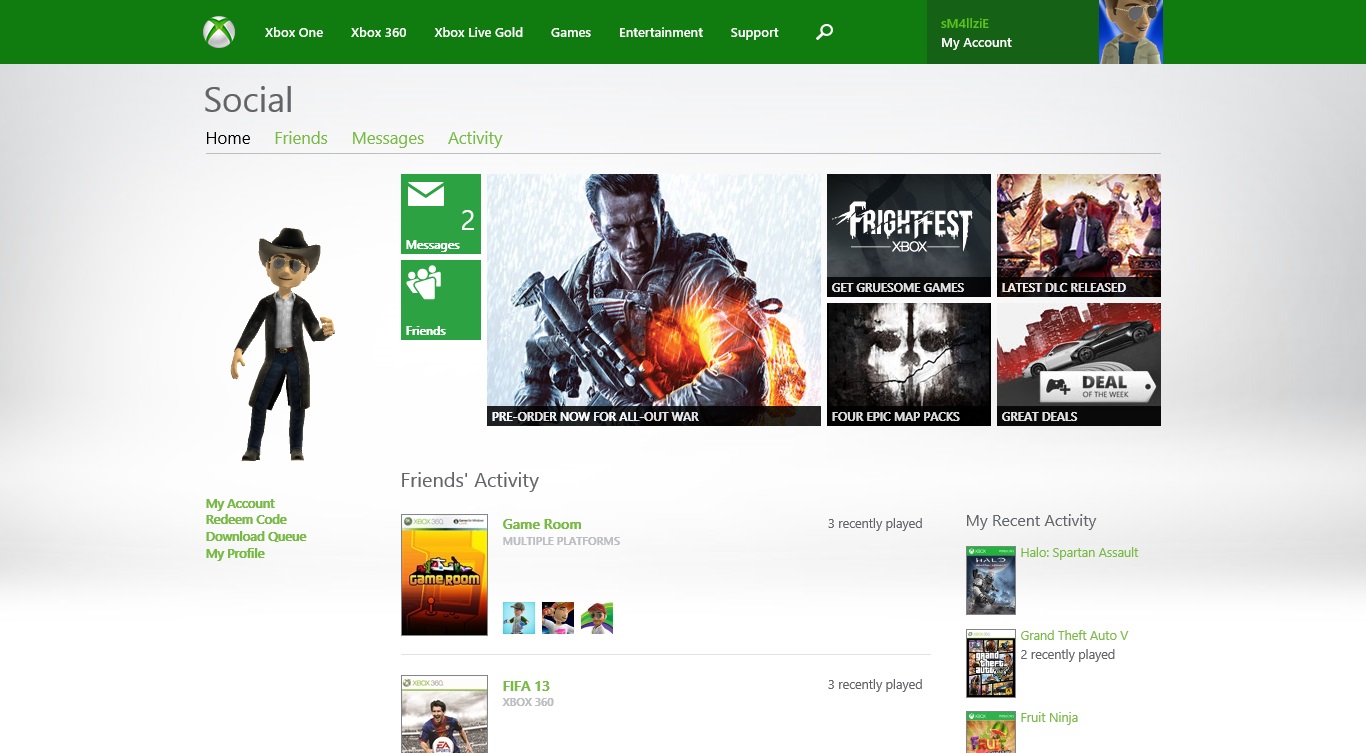The width and height of the screenshot is (1366, 753).
Task: Click My Account in the header
Action: (977, 43)
